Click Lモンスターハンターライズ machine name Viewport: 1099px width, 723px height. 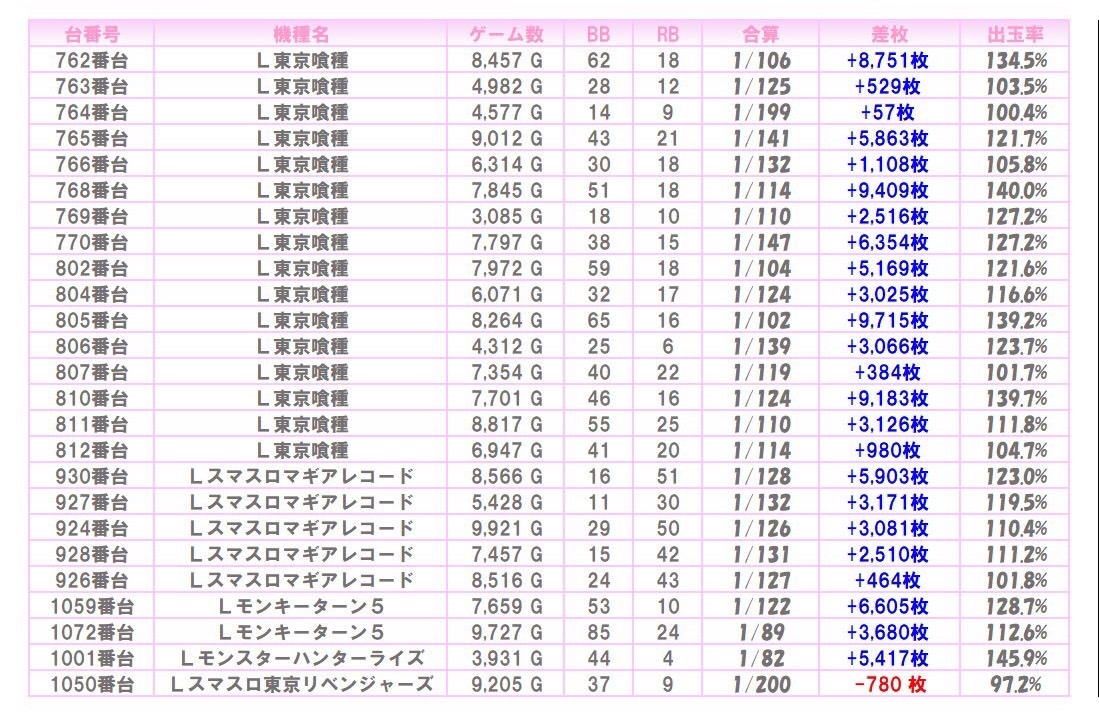302,659
